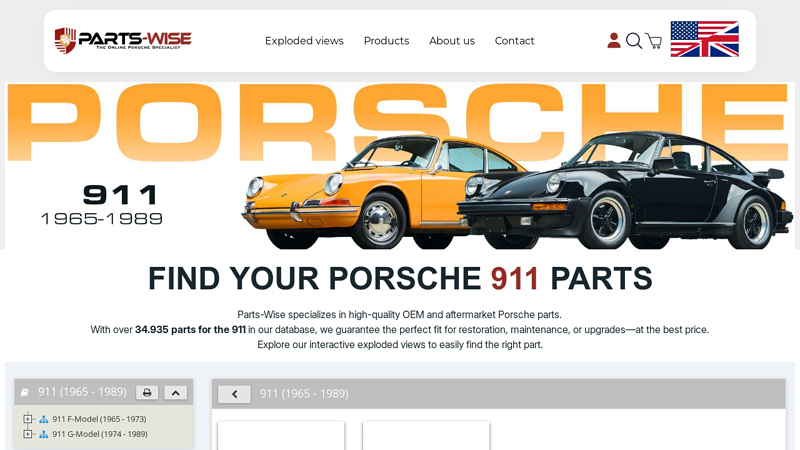Open the search magnifier icon
800x450 pixels.
pyautogui.click(x=634, y=40)
